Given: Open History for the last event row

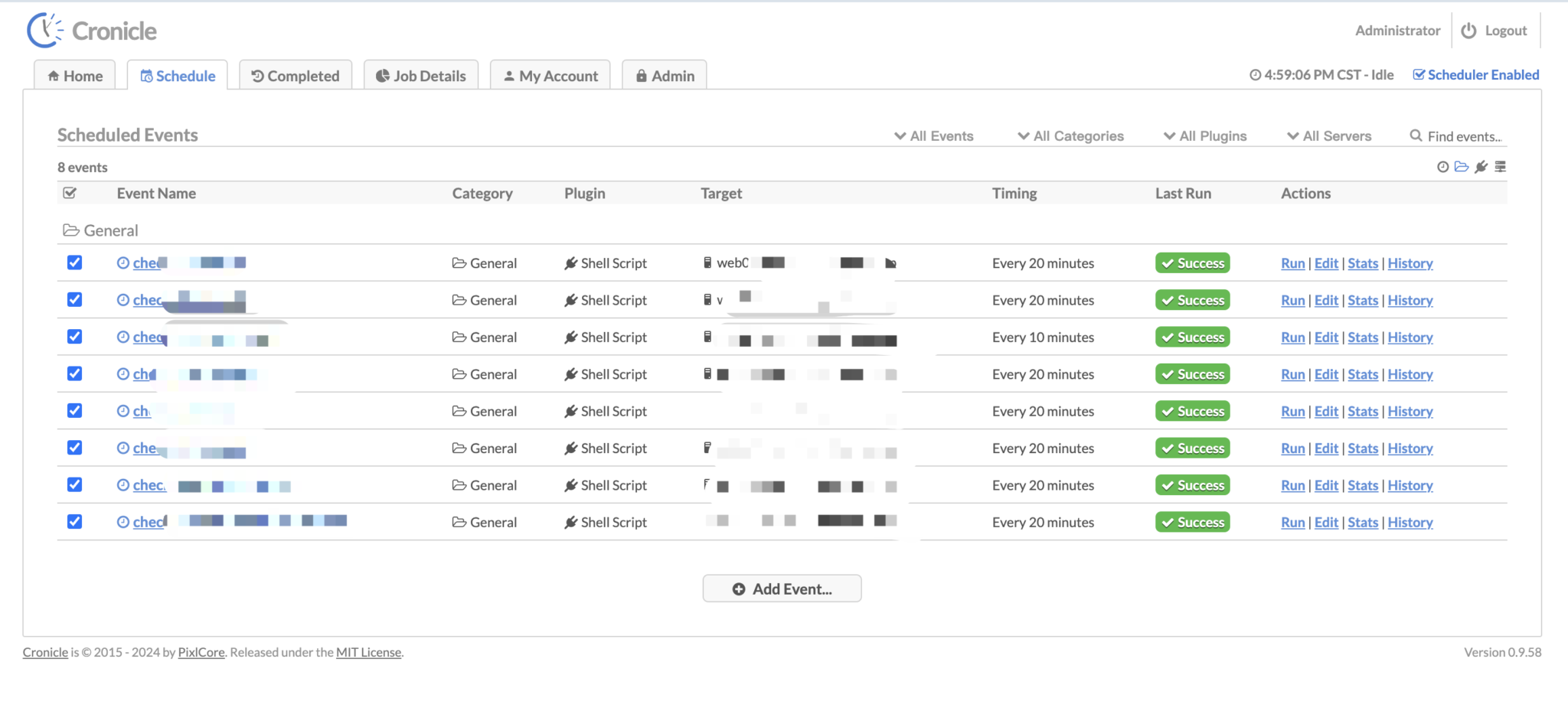Looking at the screenshot, I should coord(1410,523).
